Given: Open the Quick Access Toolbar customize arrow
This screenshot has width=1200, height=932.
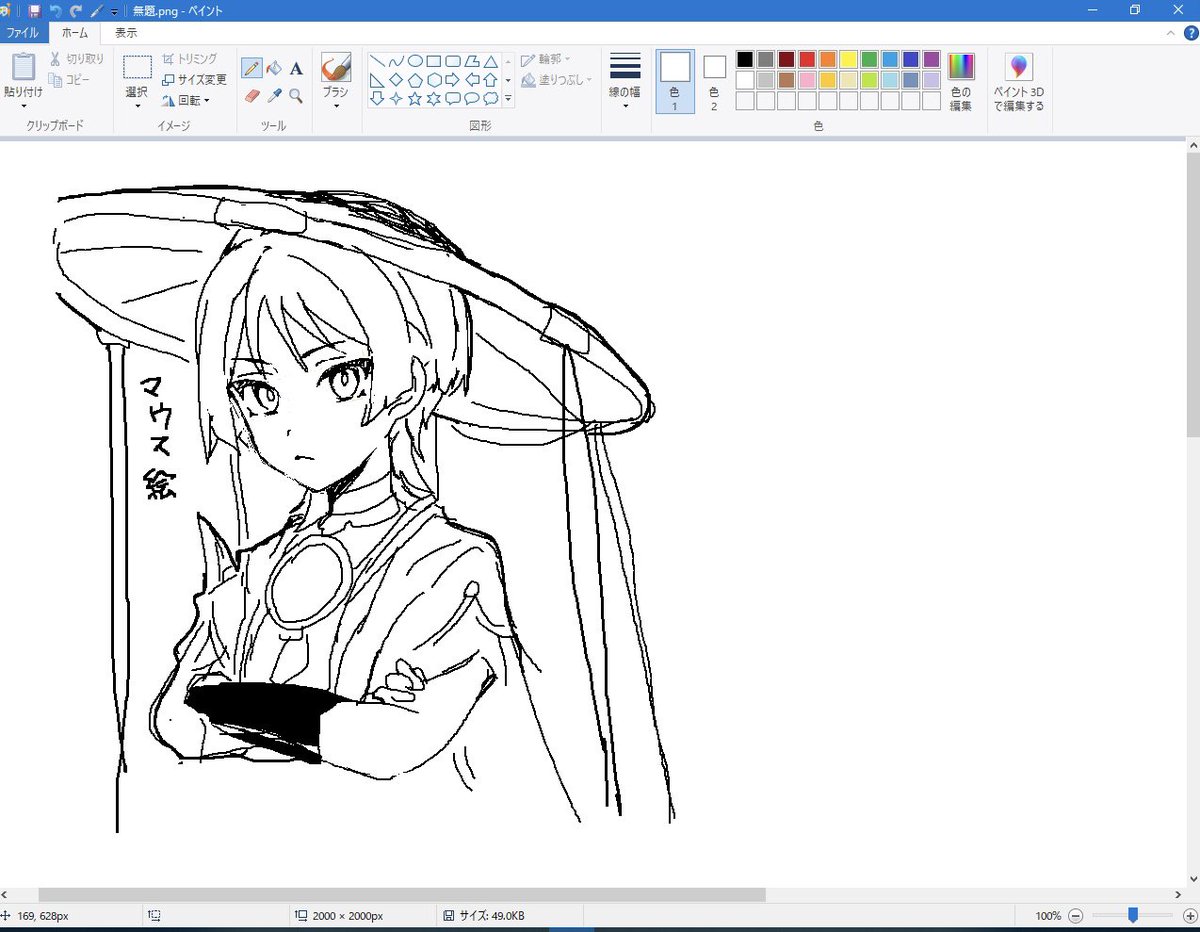Looking at the screenshot, I should tap(114, 12).
